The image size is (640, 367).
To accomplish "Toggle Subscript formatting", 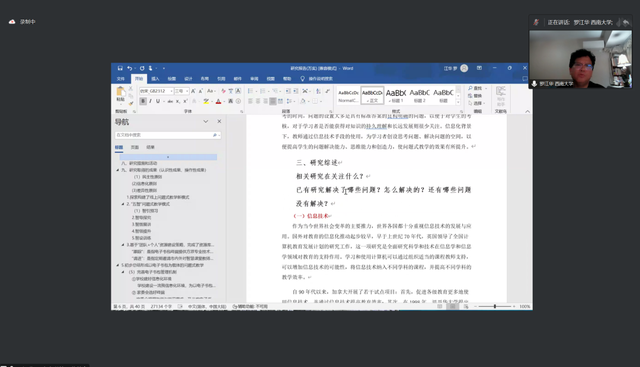I will [178, 101].
